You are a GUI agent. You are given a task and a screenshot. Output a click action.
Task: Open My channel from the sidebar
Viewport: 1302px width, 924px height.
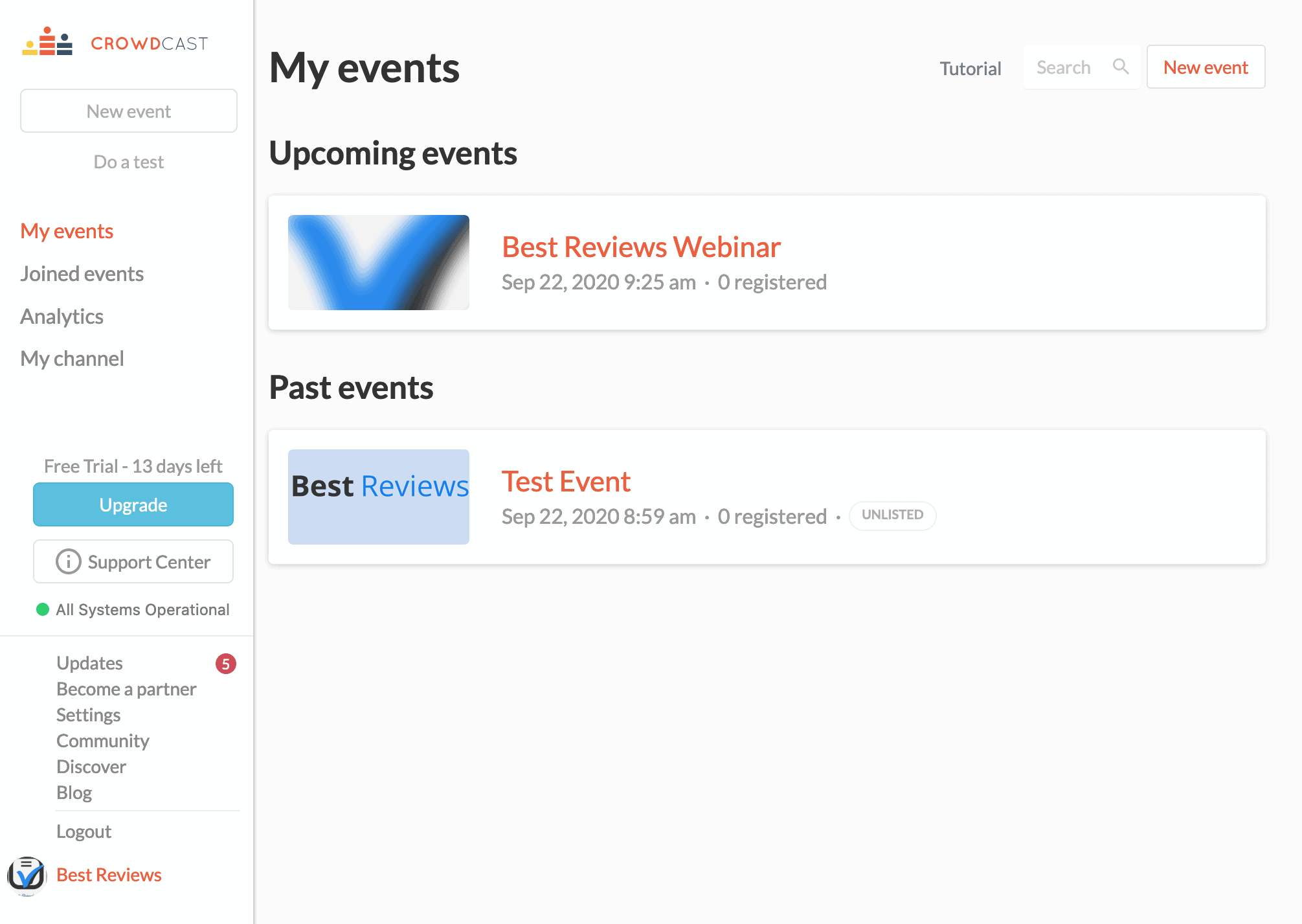[x=72, y=358]
